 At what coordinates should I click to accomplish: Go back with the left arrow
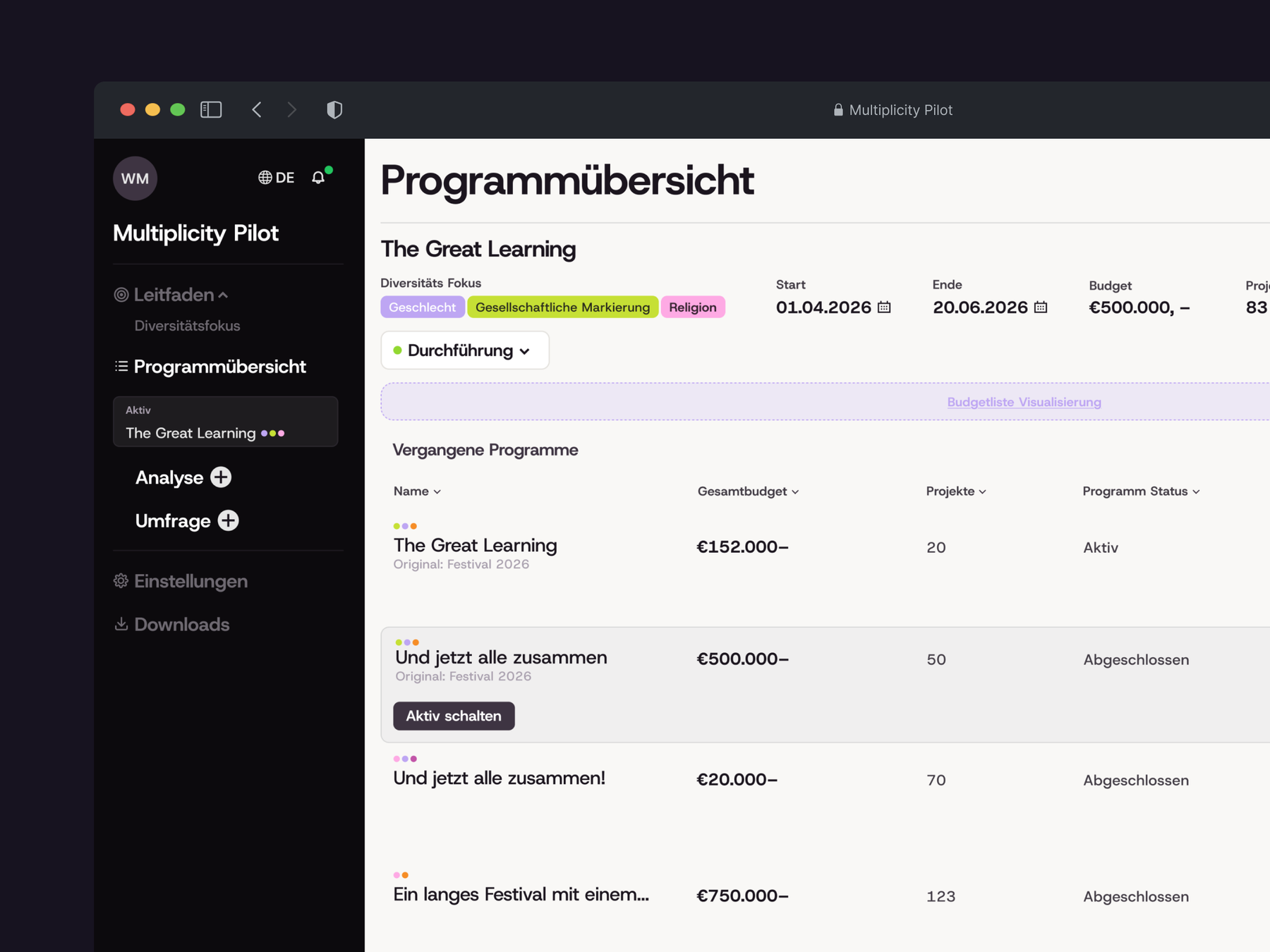[257, 109]
